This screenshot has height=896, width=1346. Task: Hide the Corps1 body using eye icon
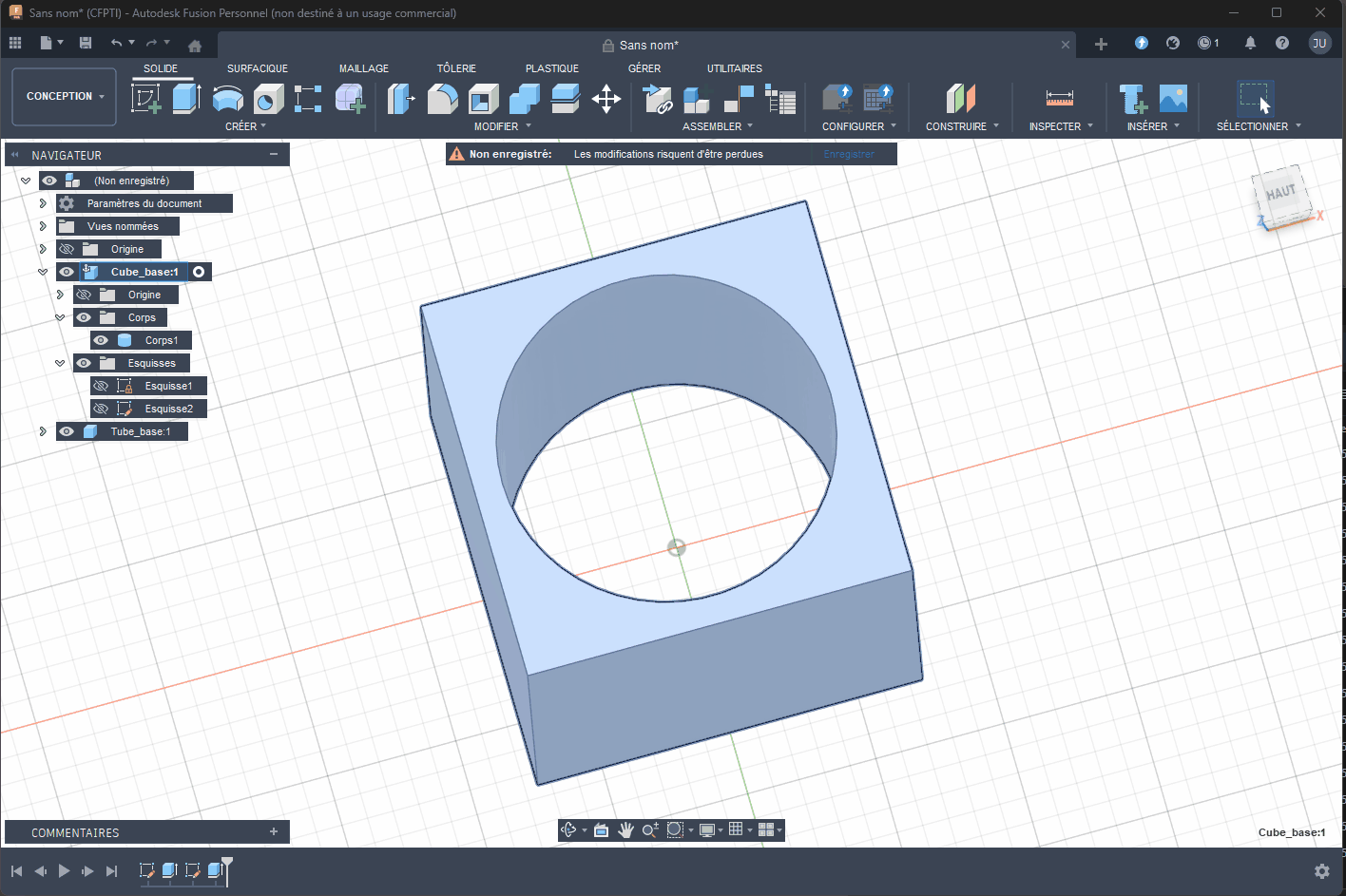tap(101, 340)
